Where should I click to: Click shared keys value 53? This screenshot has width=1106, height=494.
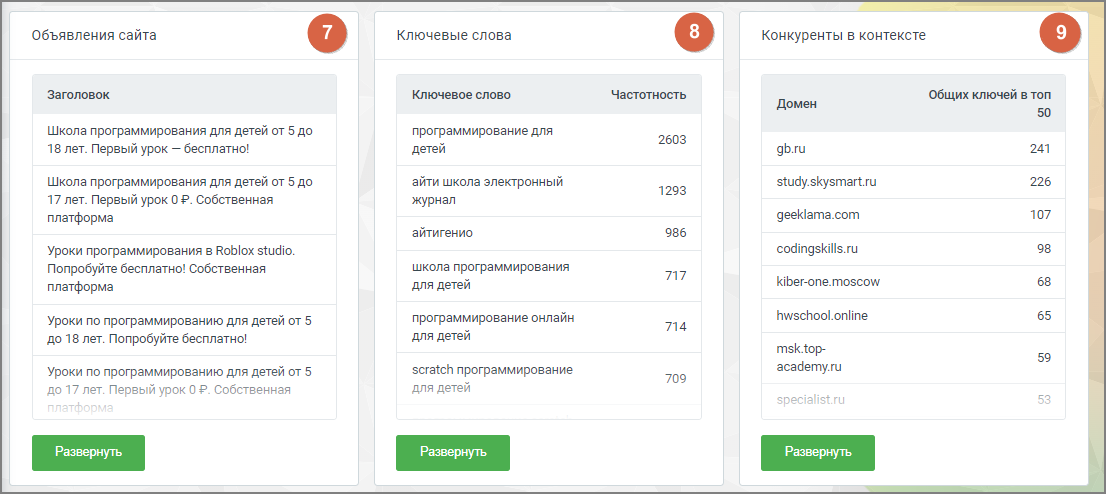pos(1043,399)
